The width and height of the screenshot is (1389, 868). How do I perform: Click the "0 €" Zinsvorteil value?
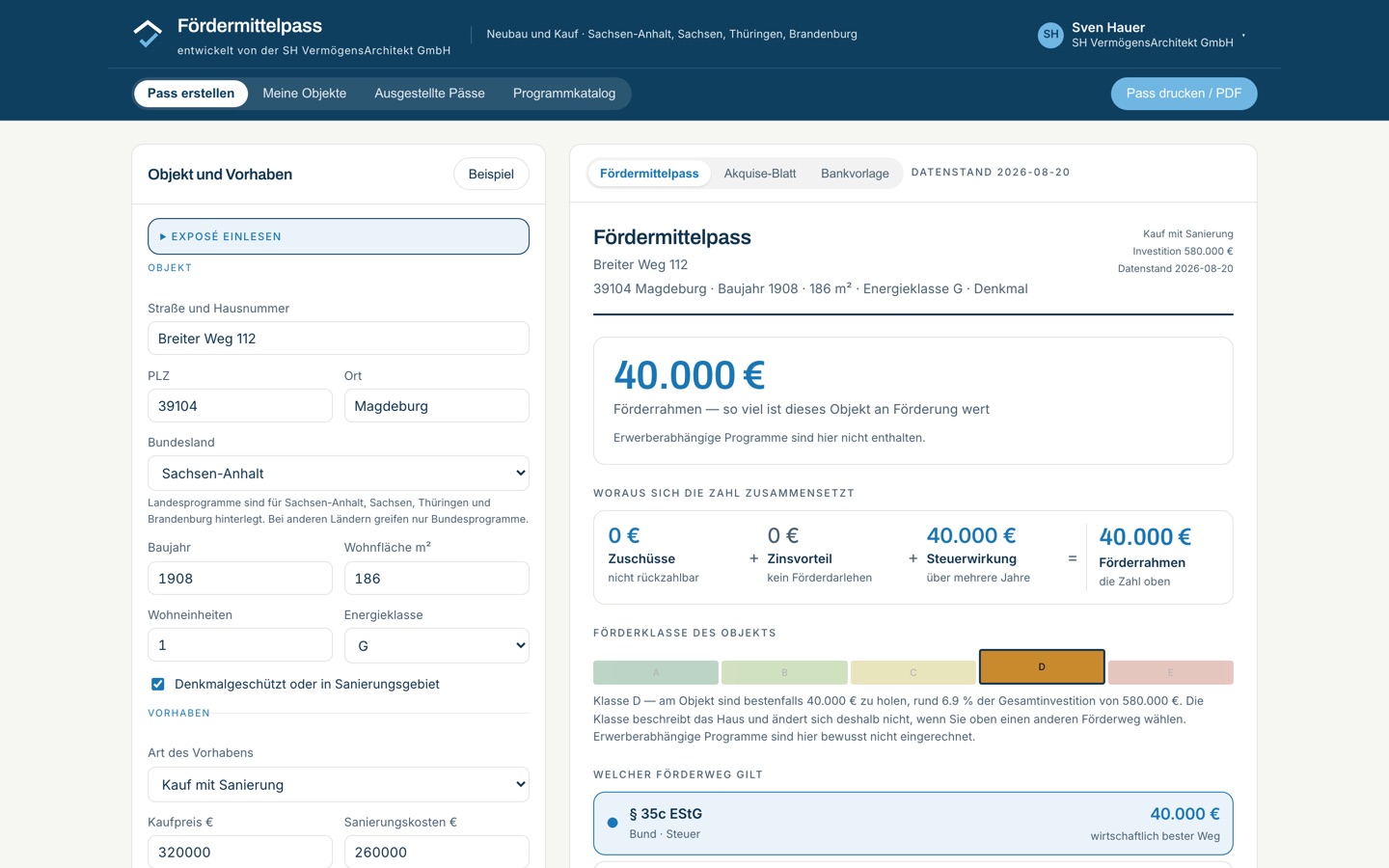[x=783, y=536]
